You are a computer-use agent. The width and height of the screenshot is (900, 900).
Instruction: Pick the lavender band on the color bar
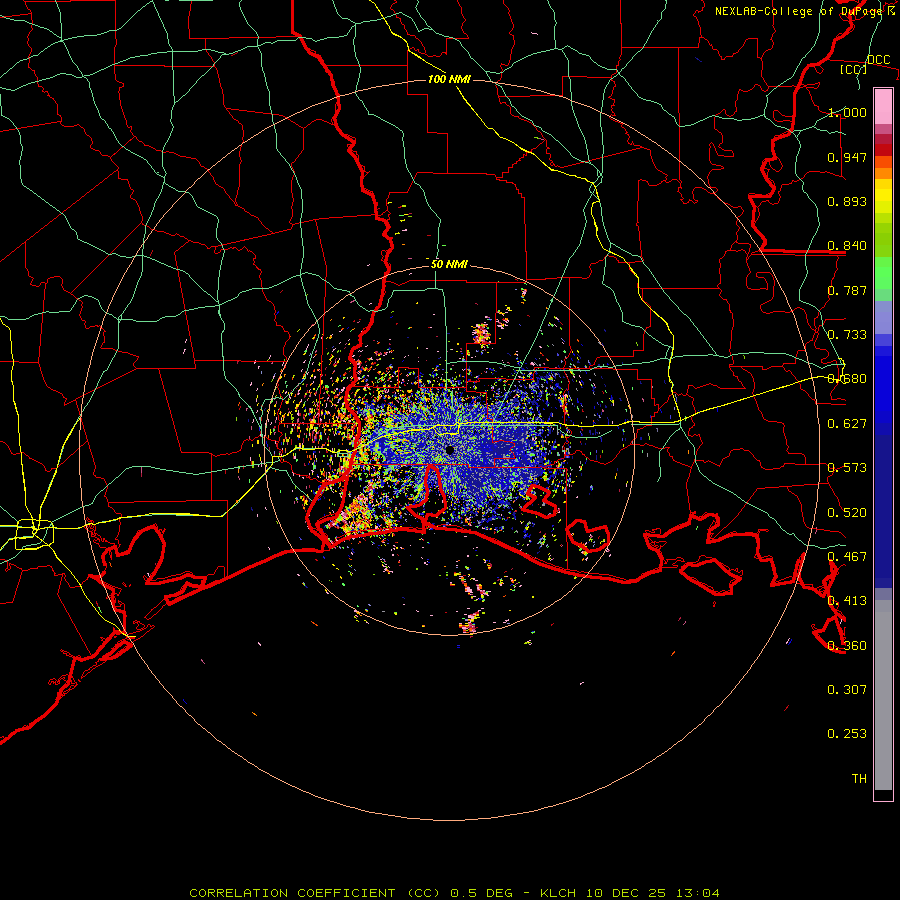click(x=883, y=317)
